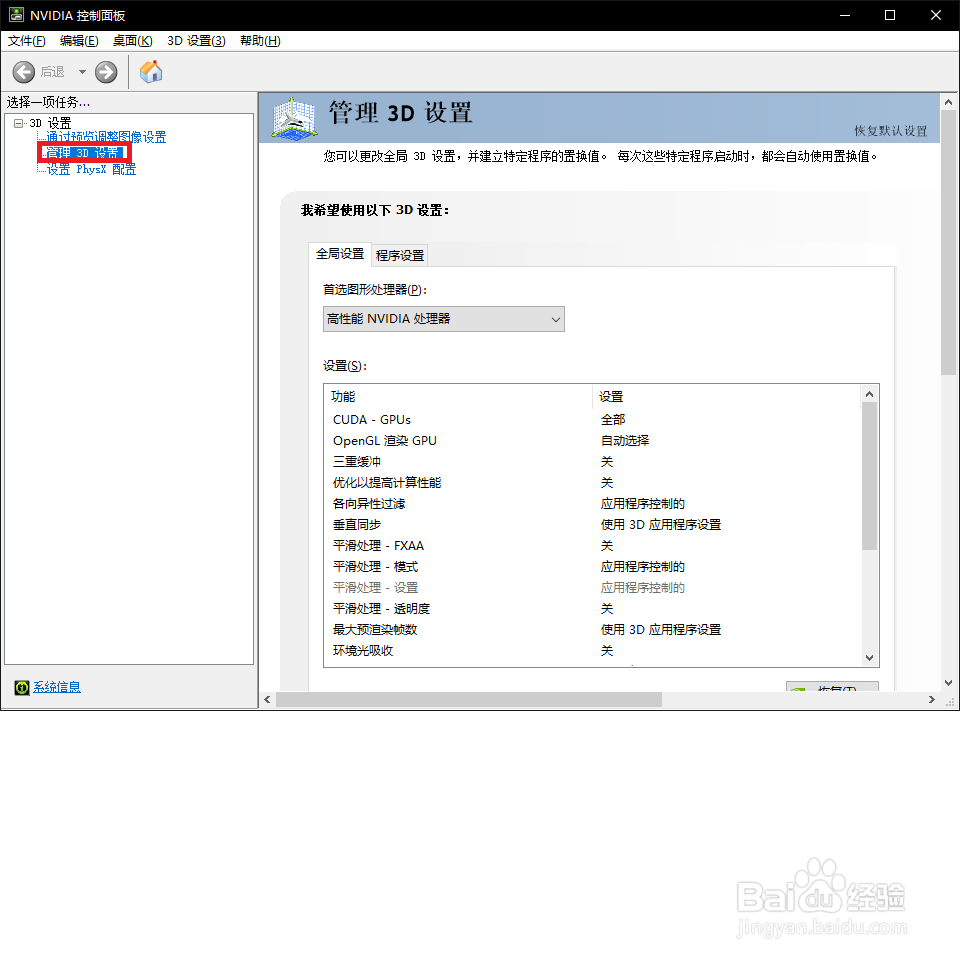Click the main panel vertical scrollbar thumb
Screen dimensions: 960x960
pos(948,242)
